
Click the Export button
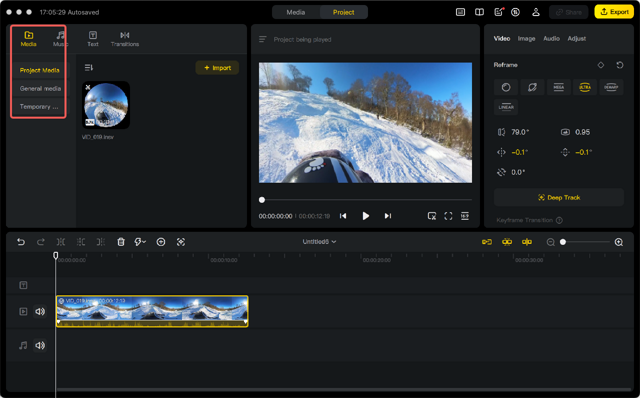(x=614, y=12)
